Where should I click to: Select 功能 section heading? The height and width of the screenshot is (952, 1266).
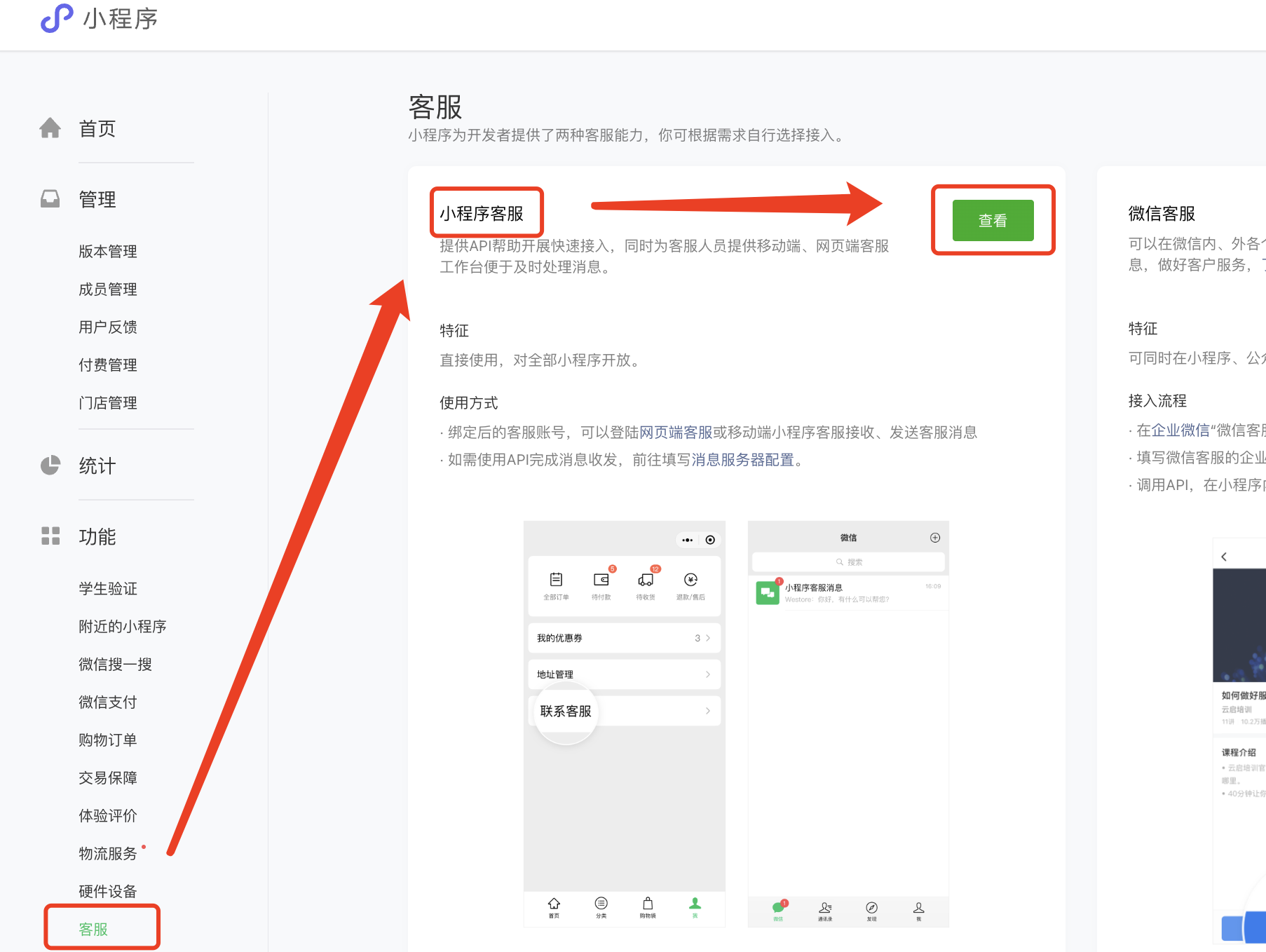97,537
